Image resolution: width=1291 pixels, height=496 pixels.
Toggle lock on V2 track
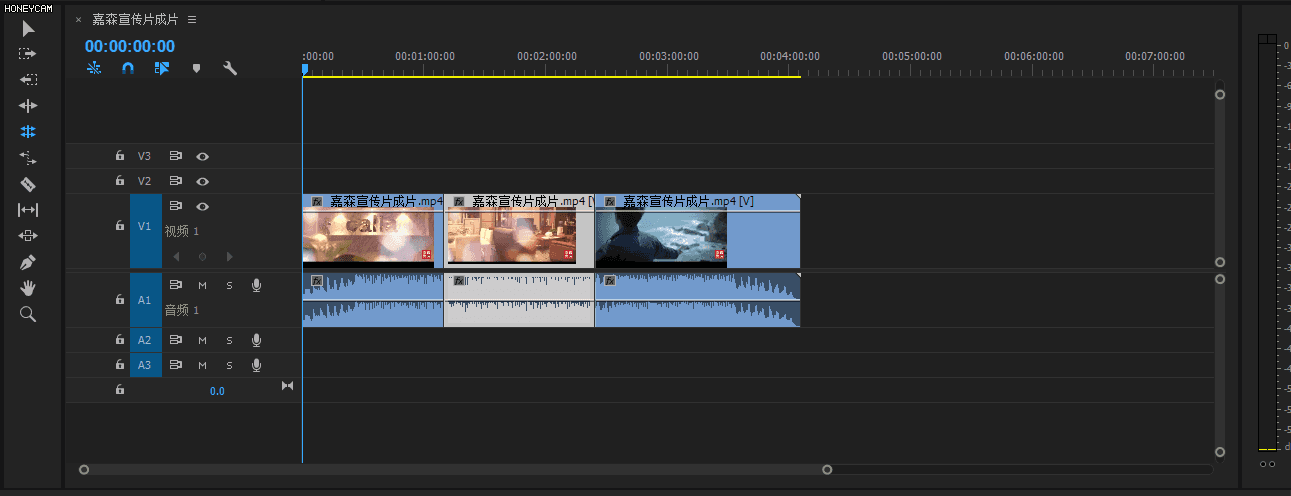pos(120,181)
